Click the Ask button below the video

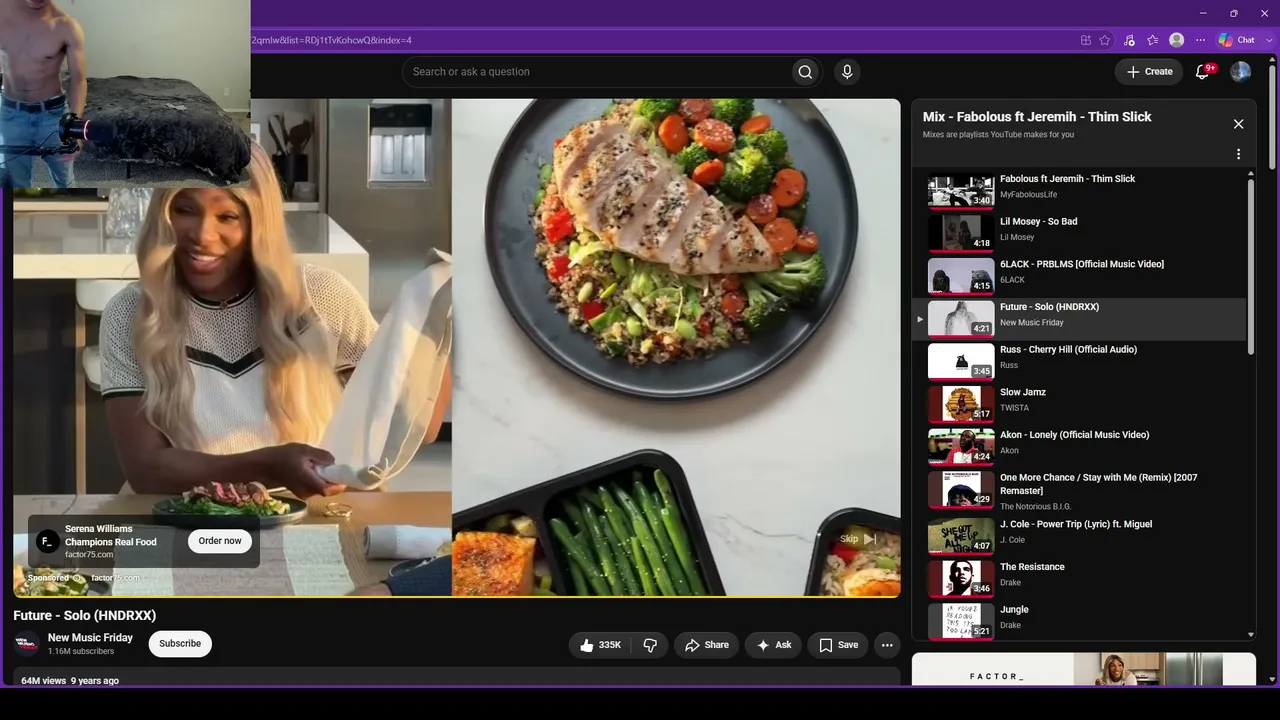(774, 645)
